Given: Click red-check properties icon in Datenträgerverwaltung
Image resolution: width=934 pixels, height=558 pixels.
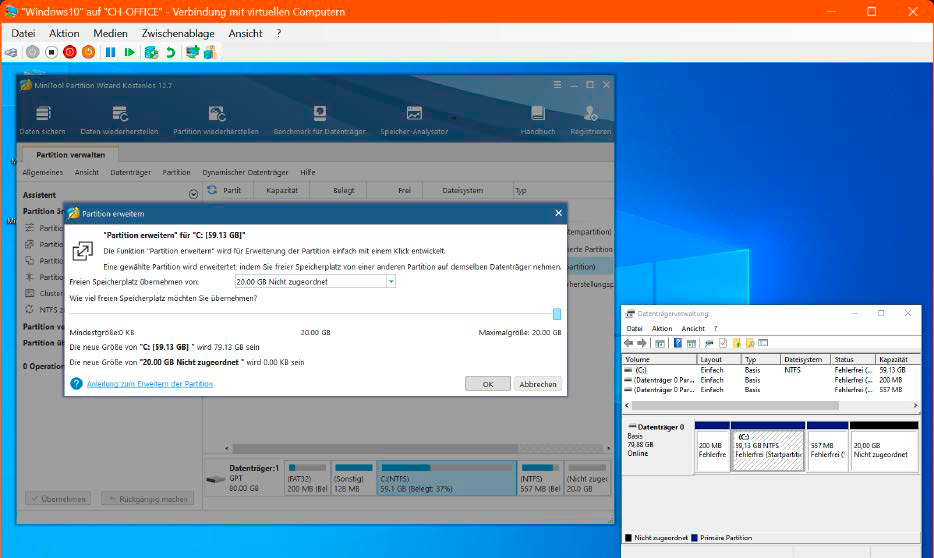Looking at the screenshot, I should click(x=723, y=343).
